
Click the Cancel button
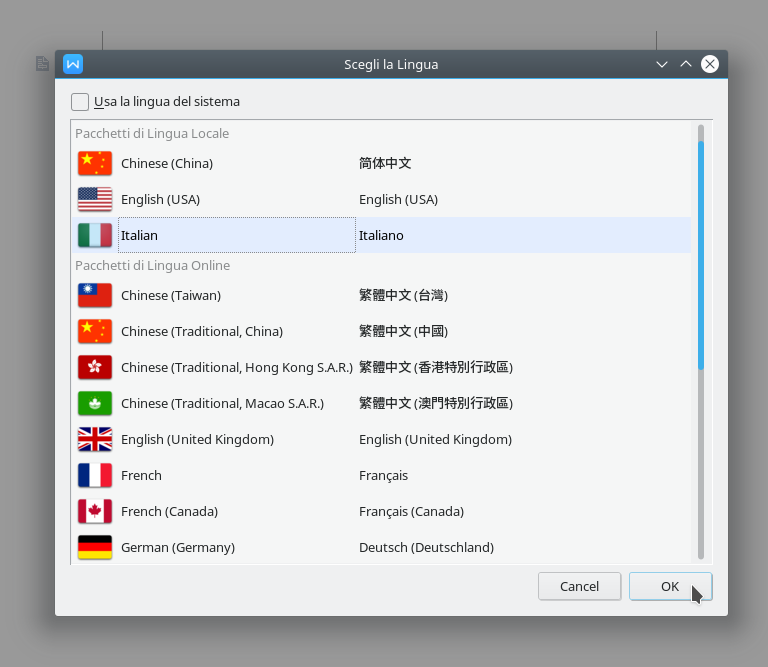579,586
